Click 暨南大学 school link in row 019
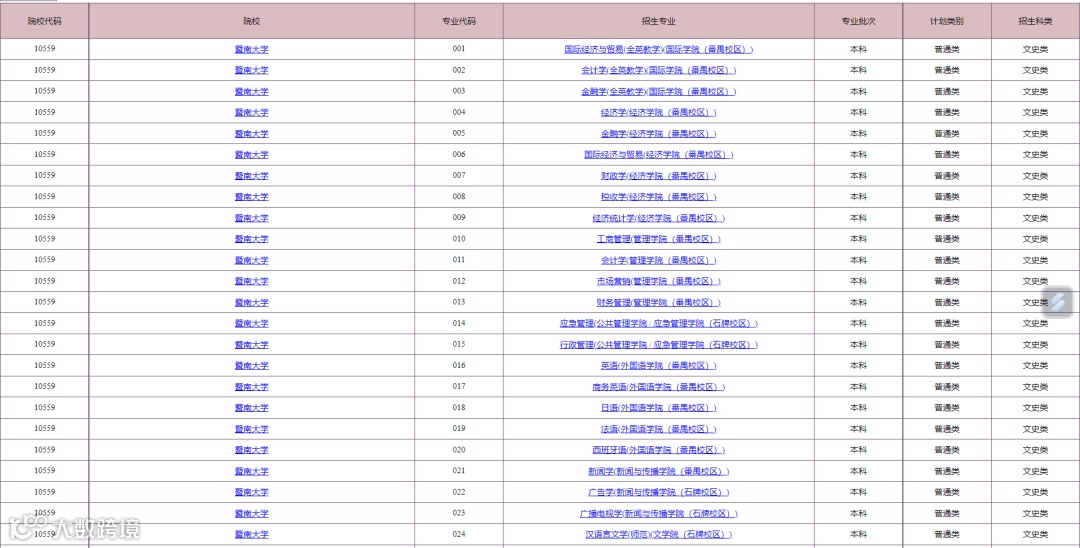1080x548 pixels. (x=251, y=429)
